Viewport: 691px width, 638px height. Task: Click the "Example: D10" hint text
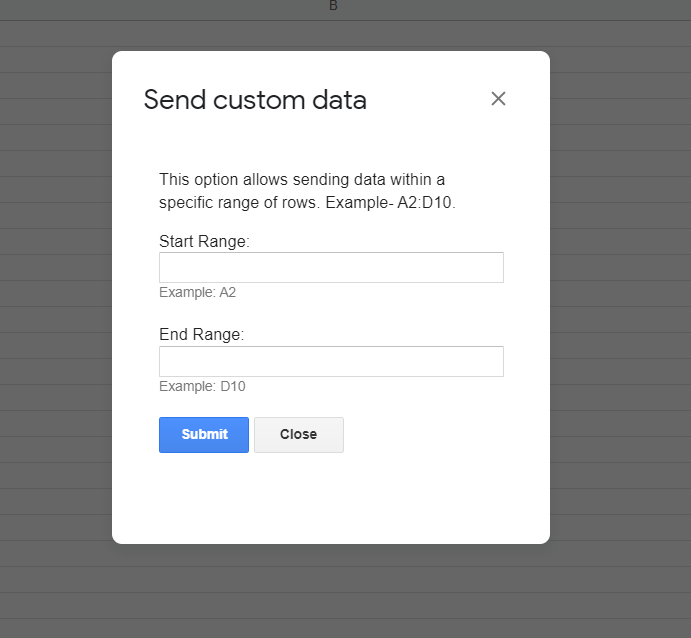click(x=202, y=386)
